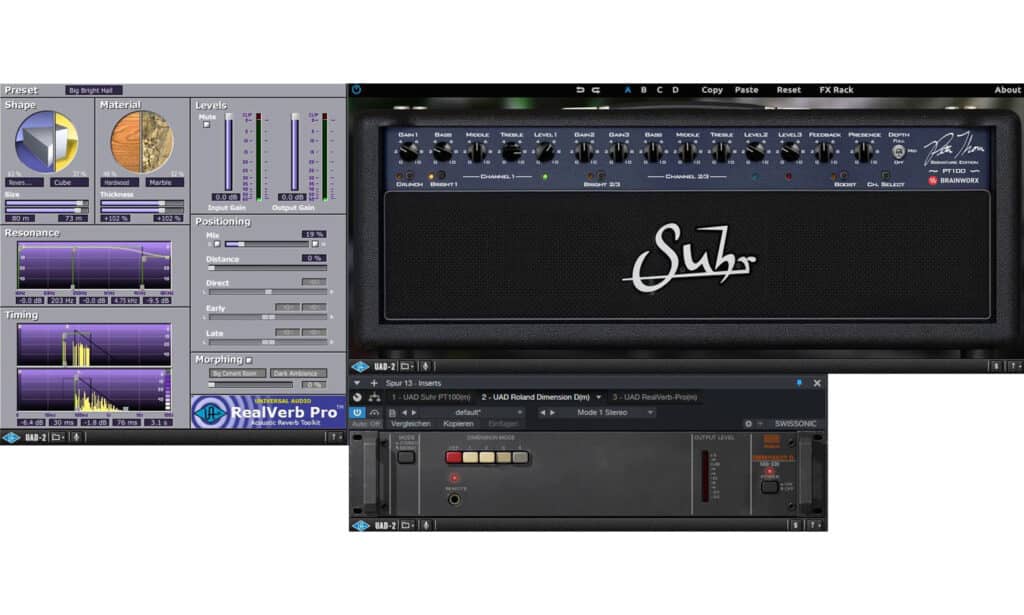Adjust the Distance slider in Positioning
1024x615 pixels.
tap(266, 268)
